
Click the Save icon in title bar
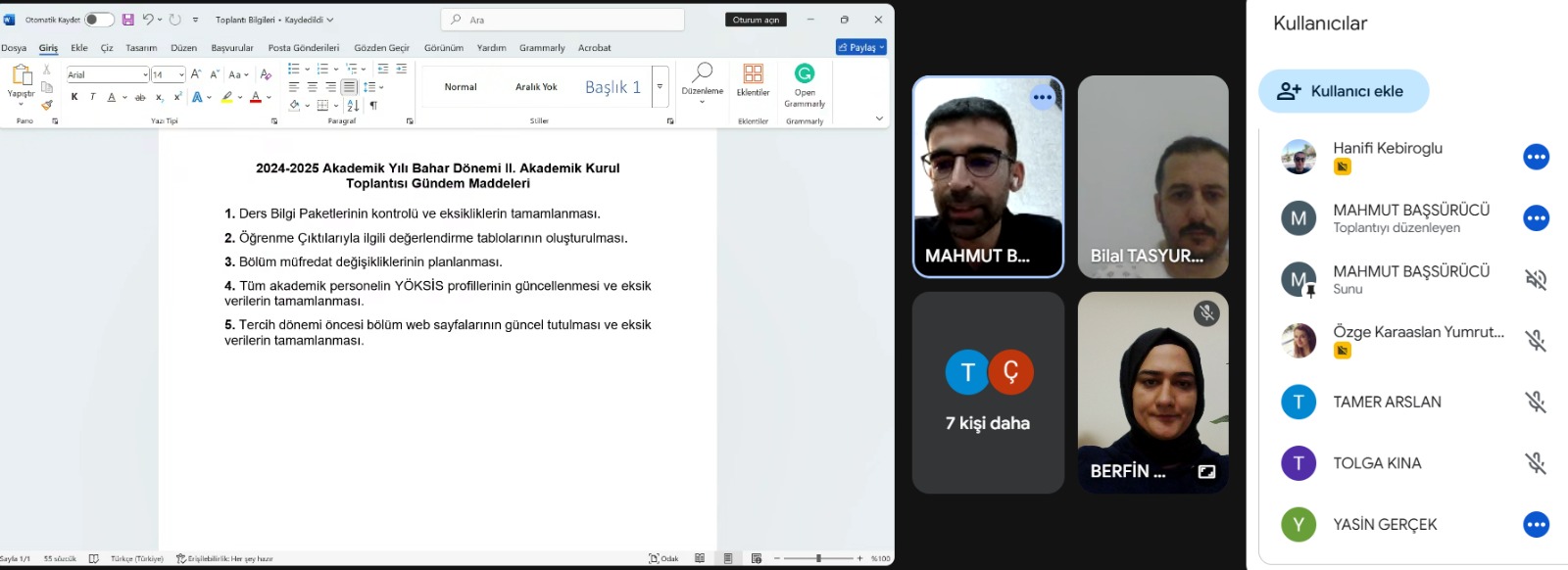(127, 20)
